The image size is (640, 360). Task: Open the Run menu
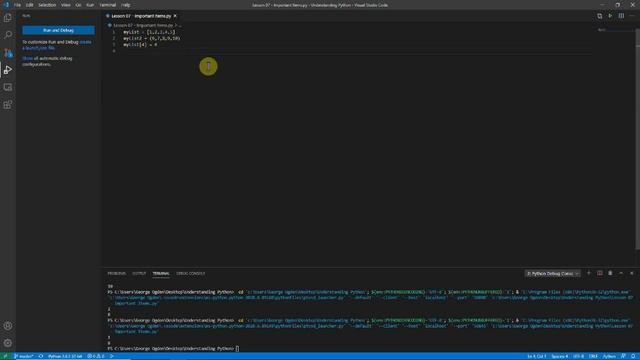90,5
